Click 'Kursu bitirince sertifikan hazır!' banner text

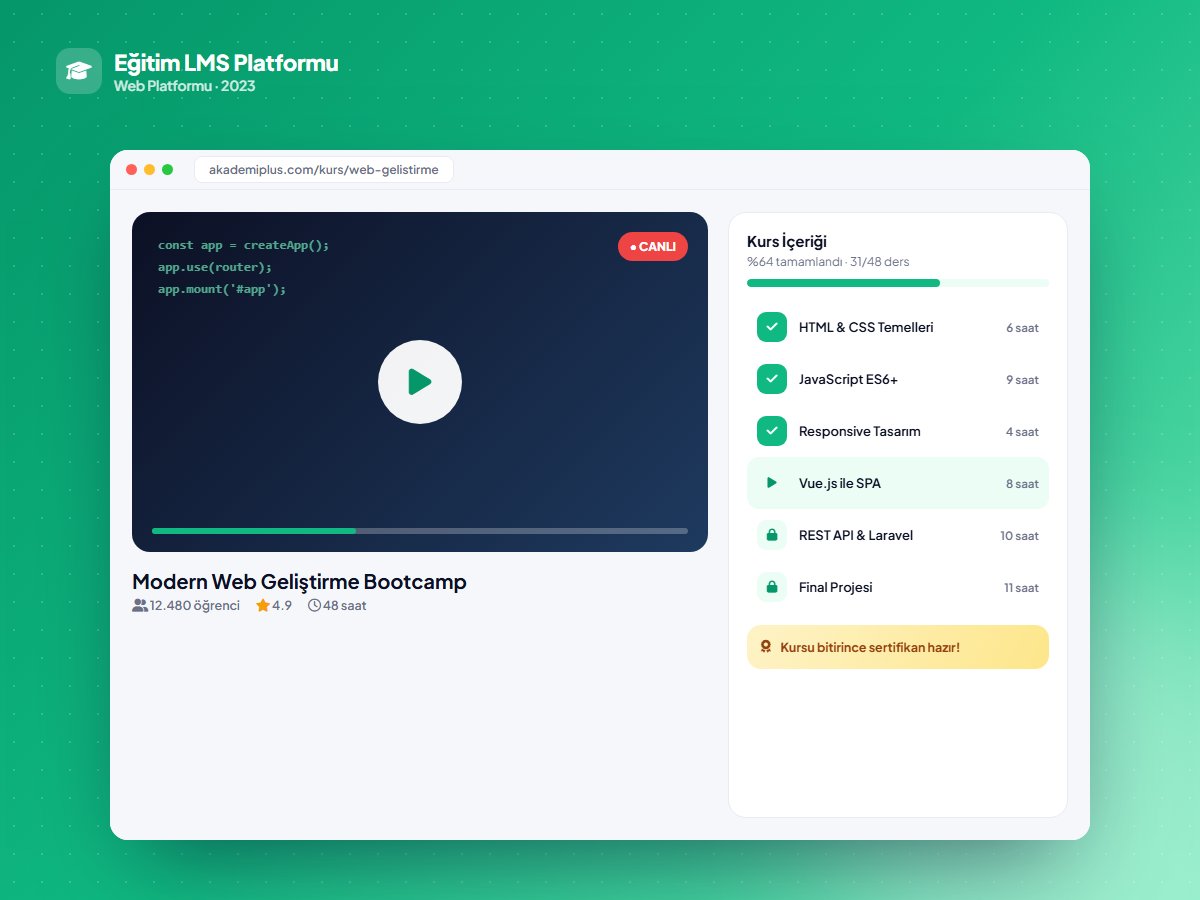tap(870, 647)
